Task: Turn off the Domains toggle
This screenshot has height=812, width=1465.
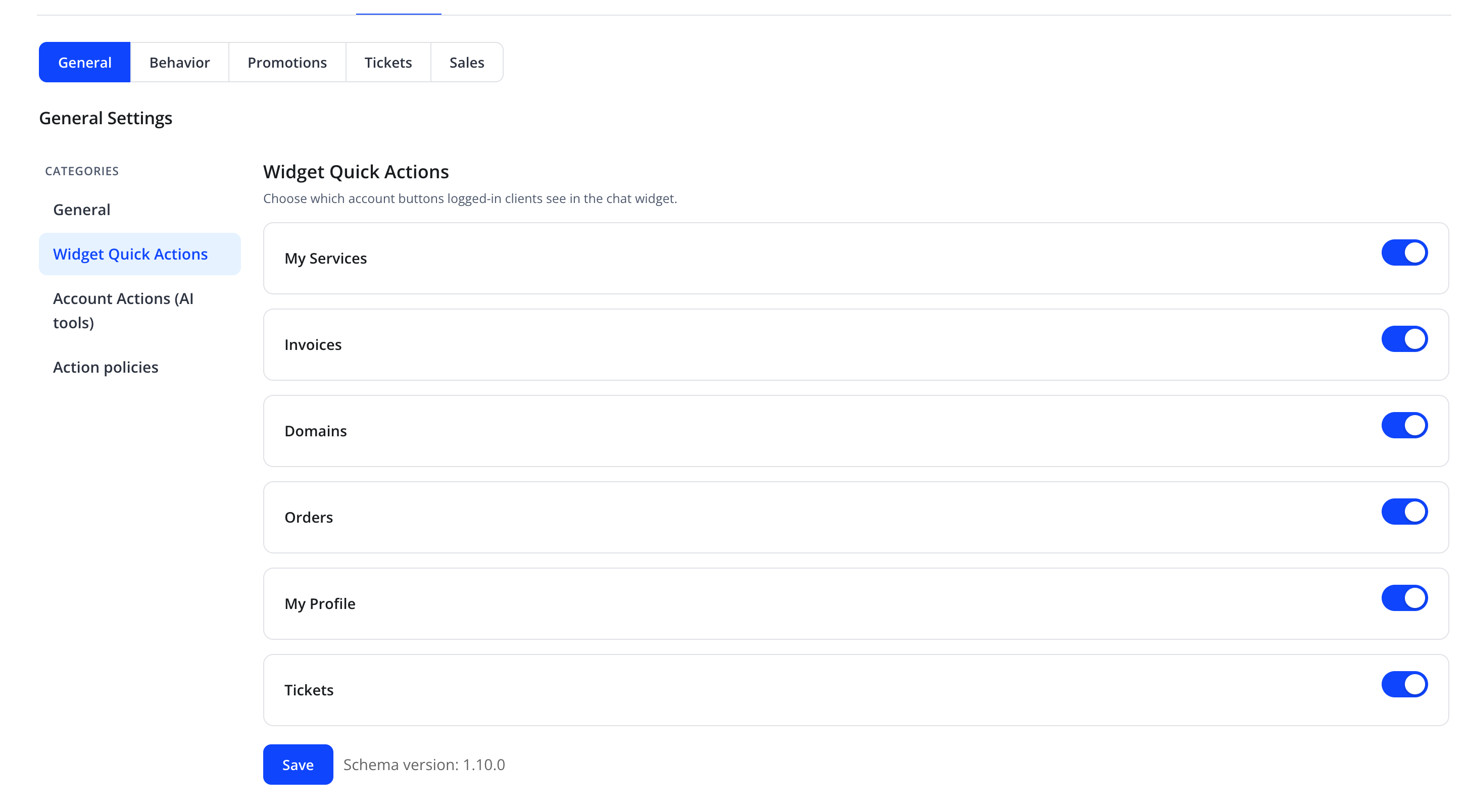Action: (x=1404, y=425)
